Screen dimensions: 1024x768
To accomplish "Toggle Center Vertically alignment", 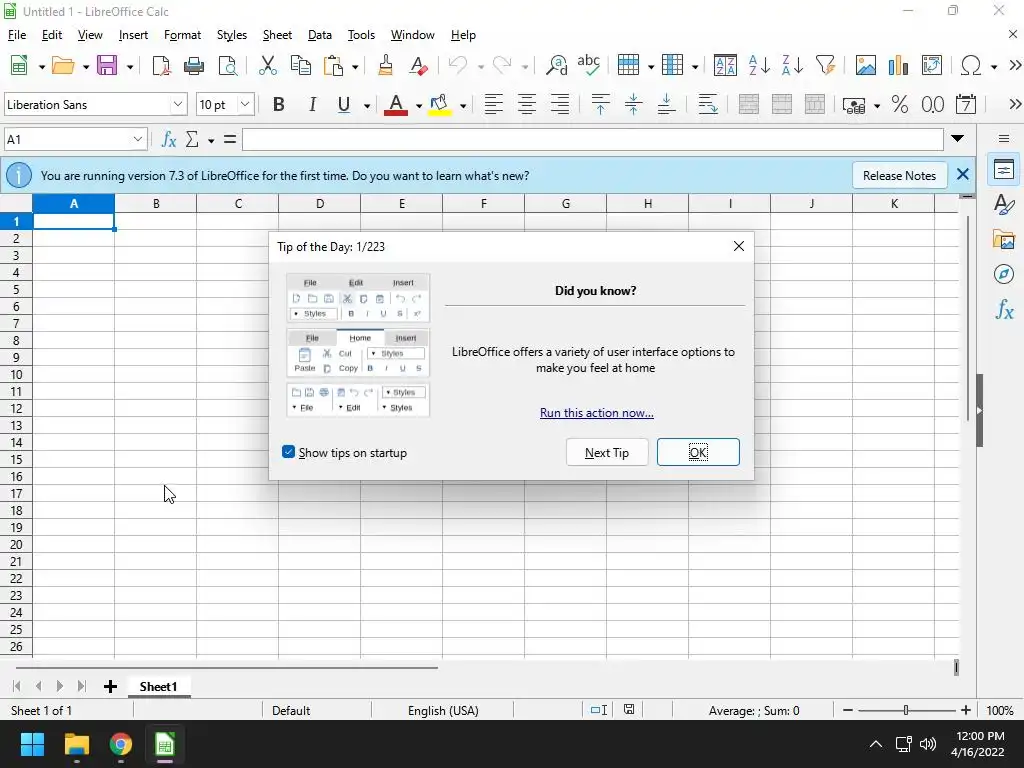I will pos(633,104).
